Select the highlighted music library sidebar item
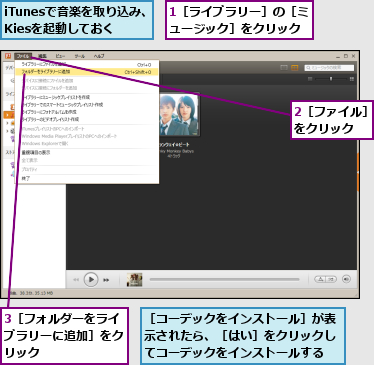This screenshot has height=365, width=374. click(10, 115)
